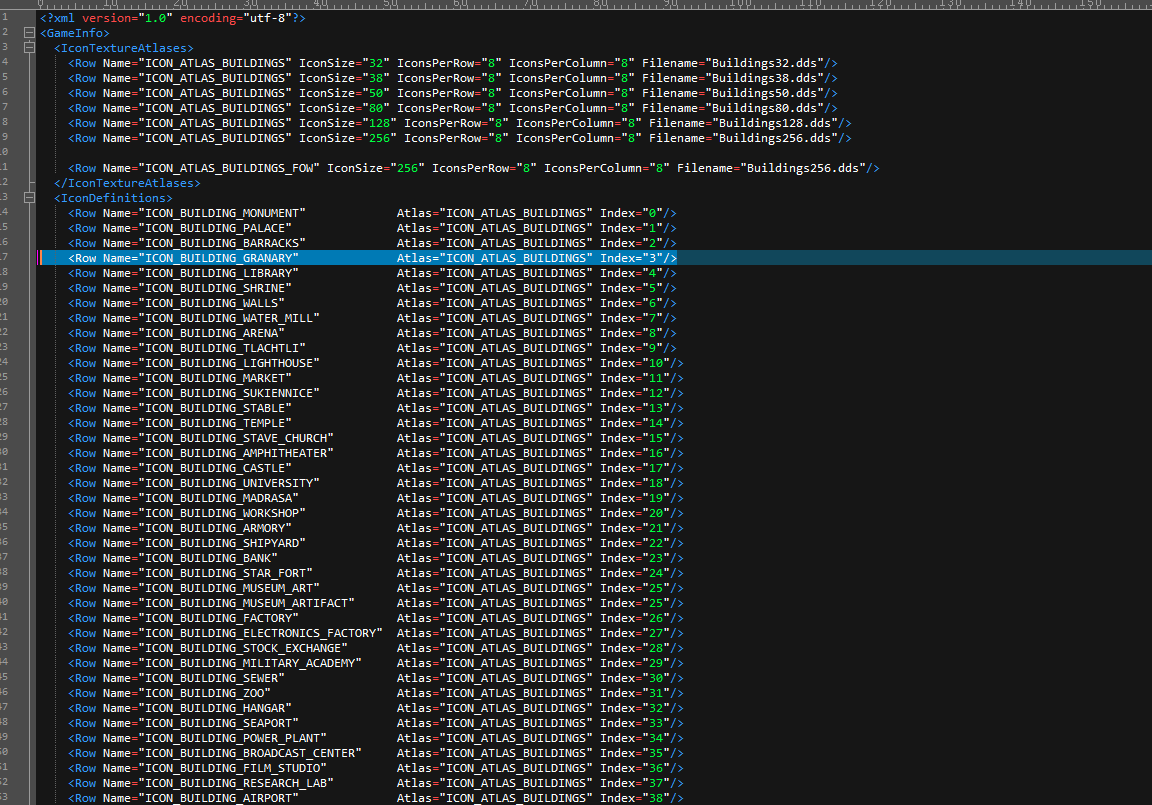The height and width of the screenshot is (805, 1152).
Task: Click IconSize "256" in ICON_ATLAS_BUILDINGS row
Action: (379, 138)
